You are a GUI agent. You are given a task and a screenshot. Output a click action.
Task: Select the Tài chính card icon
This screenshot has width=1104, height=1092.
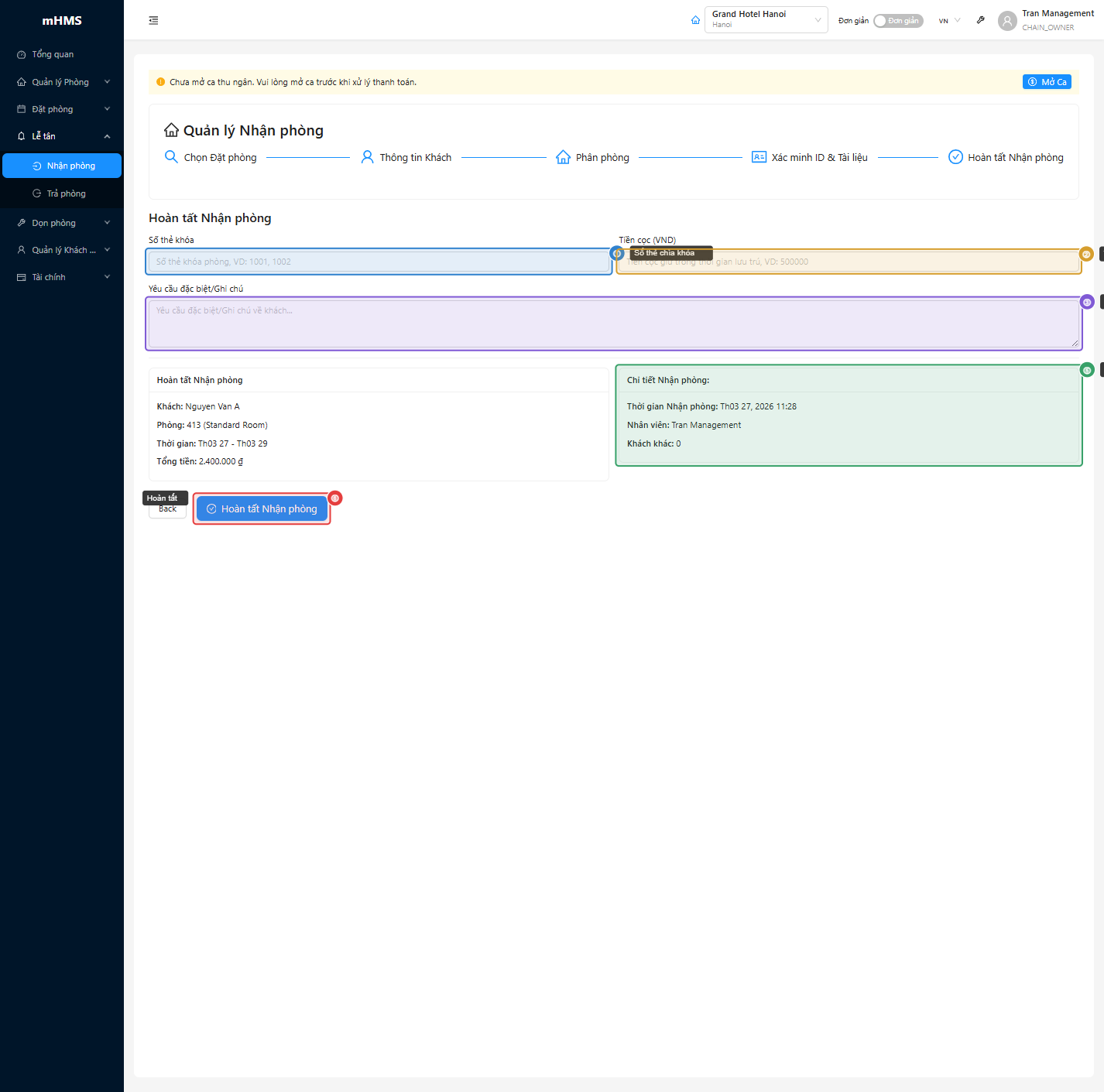[x=21, y=276]
